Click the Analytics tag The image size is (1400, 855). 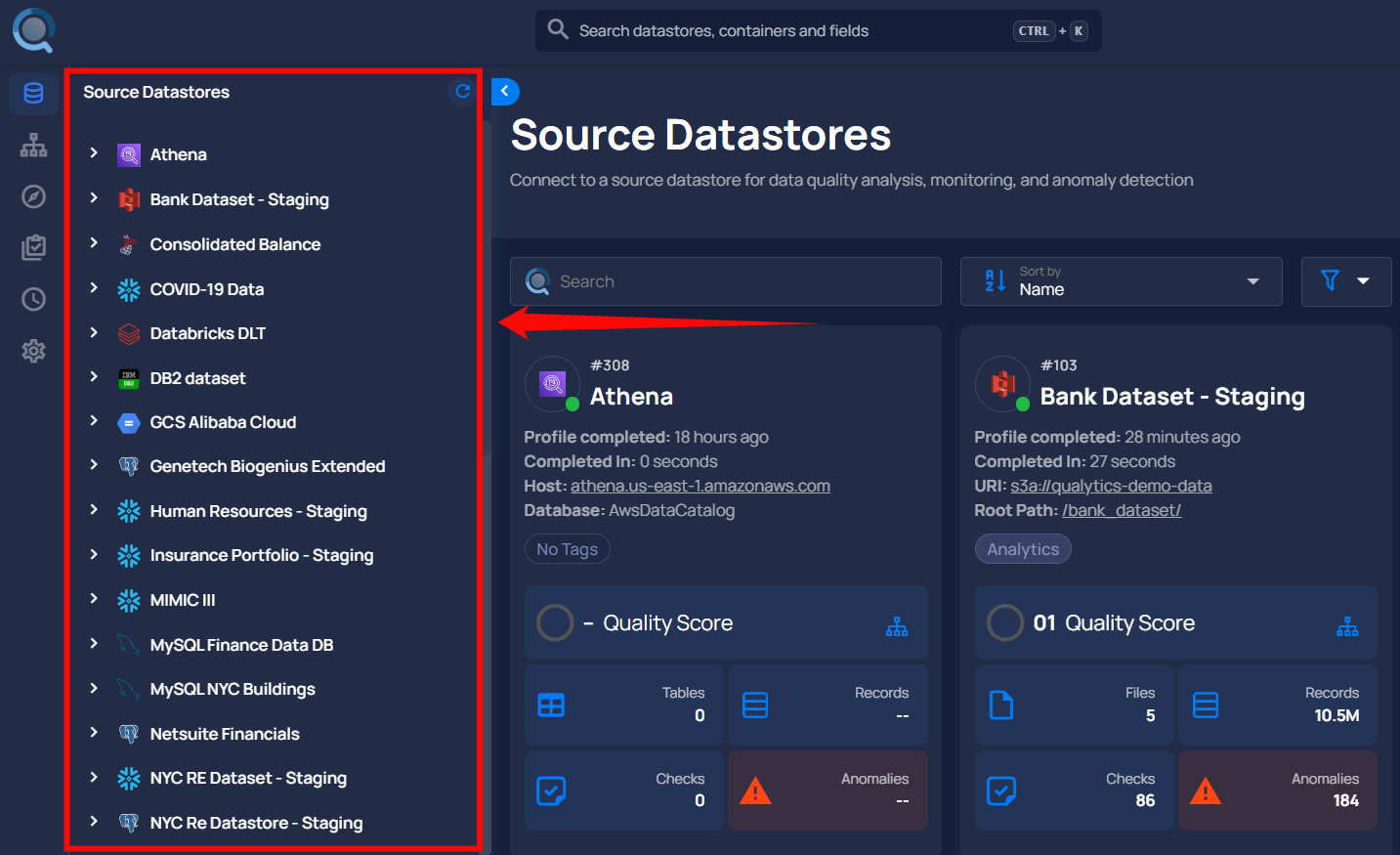(x=1023, y=549)
